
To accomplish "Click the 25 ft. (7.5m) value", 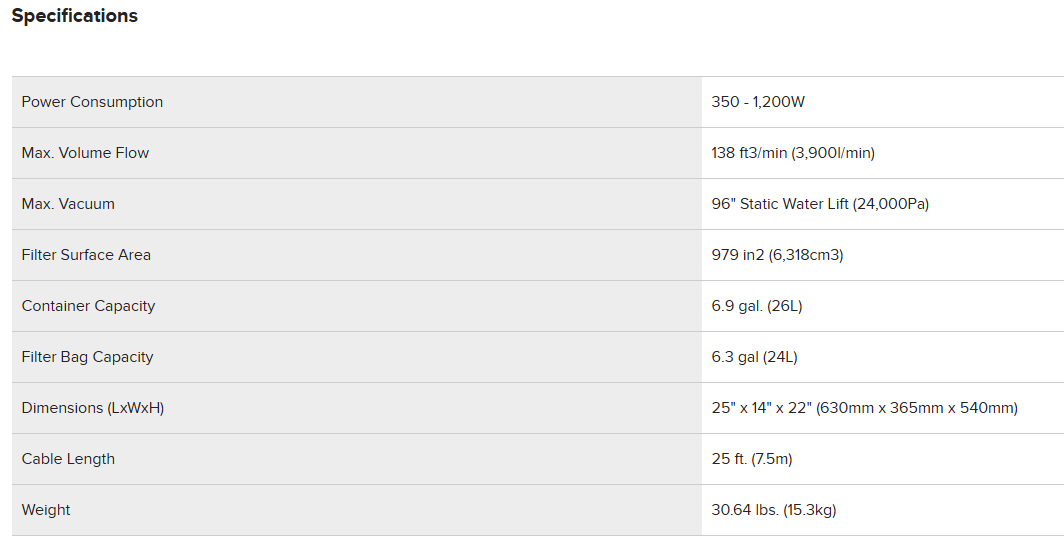I will point(752,459).
